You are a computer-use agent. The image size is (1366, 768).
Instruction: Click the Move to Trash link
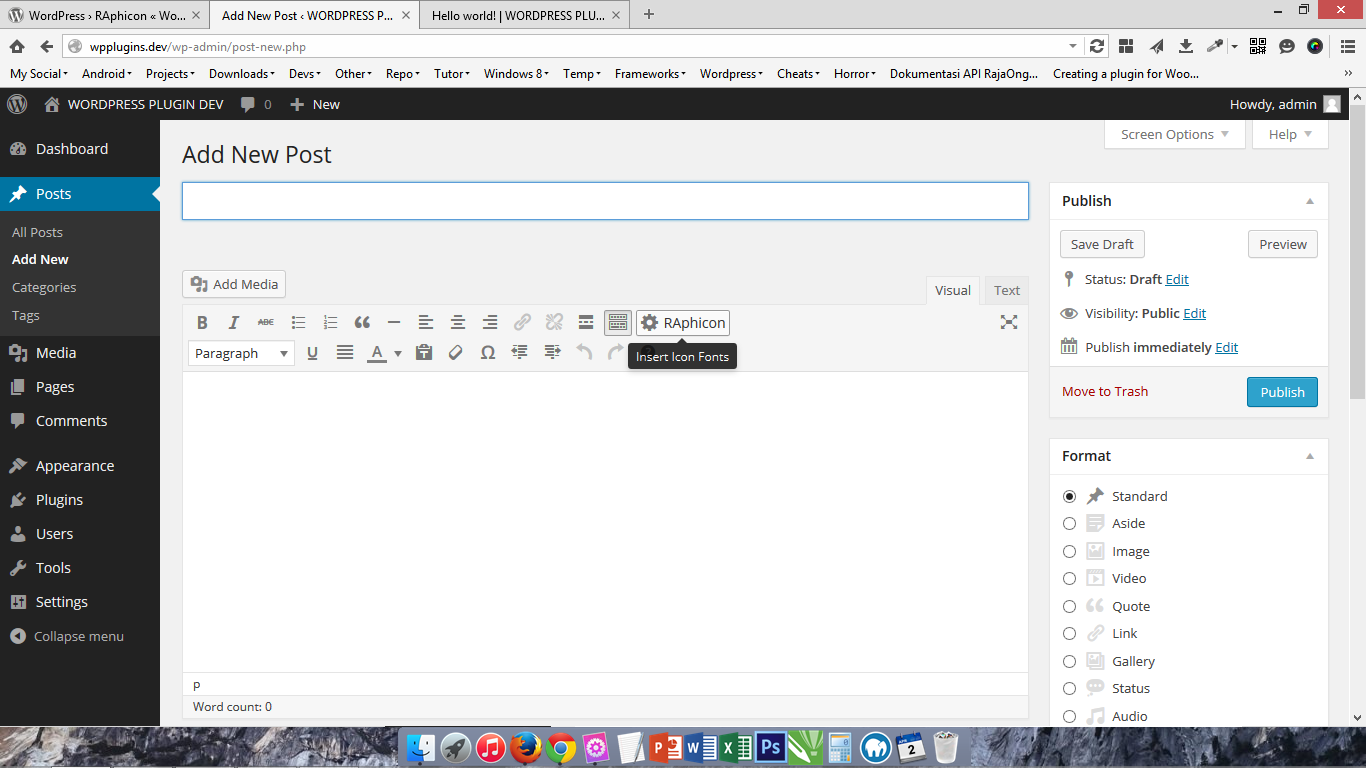(x=1105, y=391)
